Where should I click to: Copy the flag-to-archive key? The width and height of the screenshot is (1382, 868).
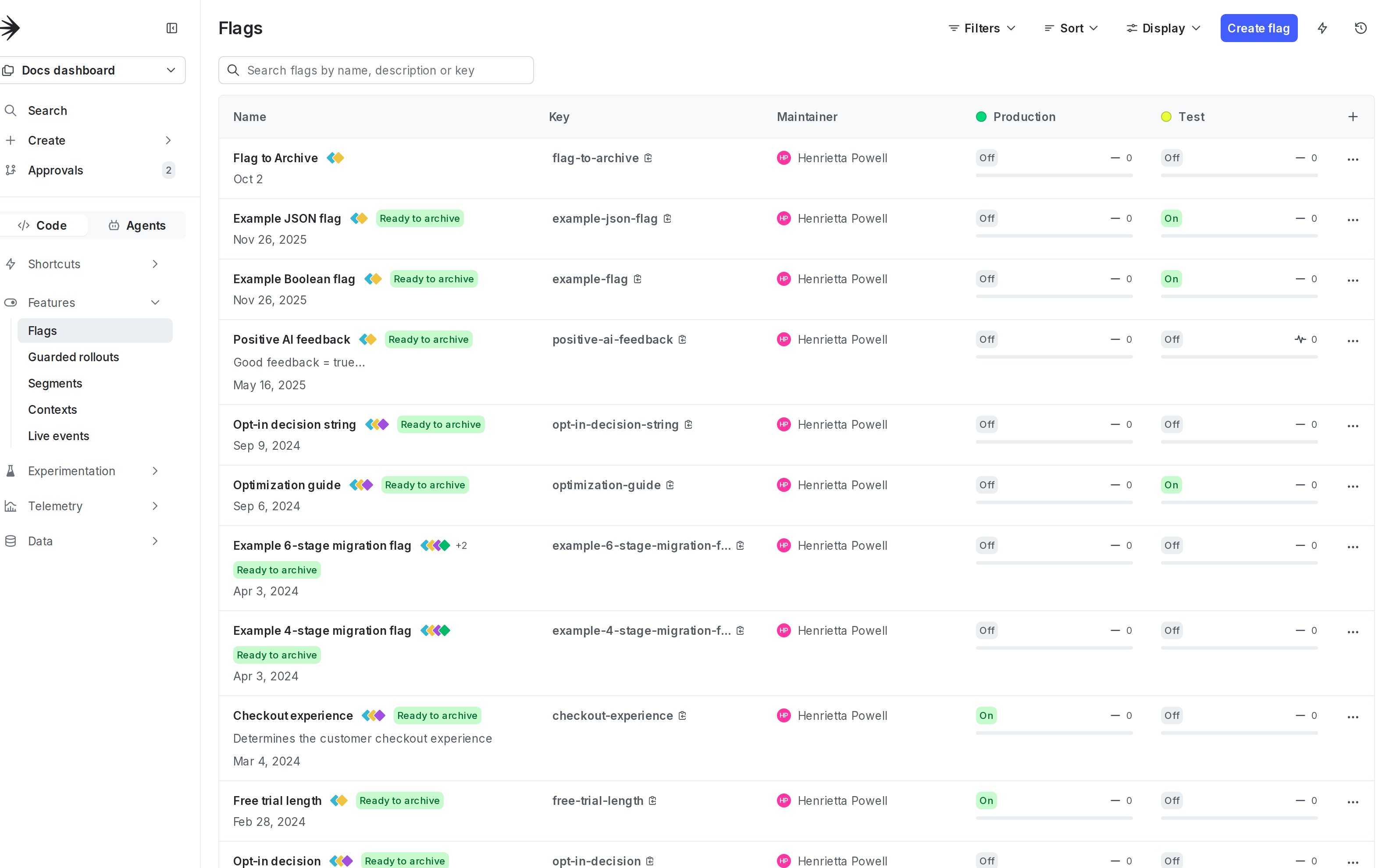coord(648,158)
